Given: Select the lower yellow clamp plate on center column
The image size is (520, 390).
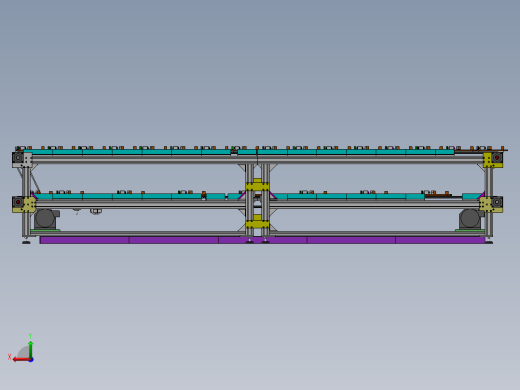Looking at the screenshot, I should (257, 224).
